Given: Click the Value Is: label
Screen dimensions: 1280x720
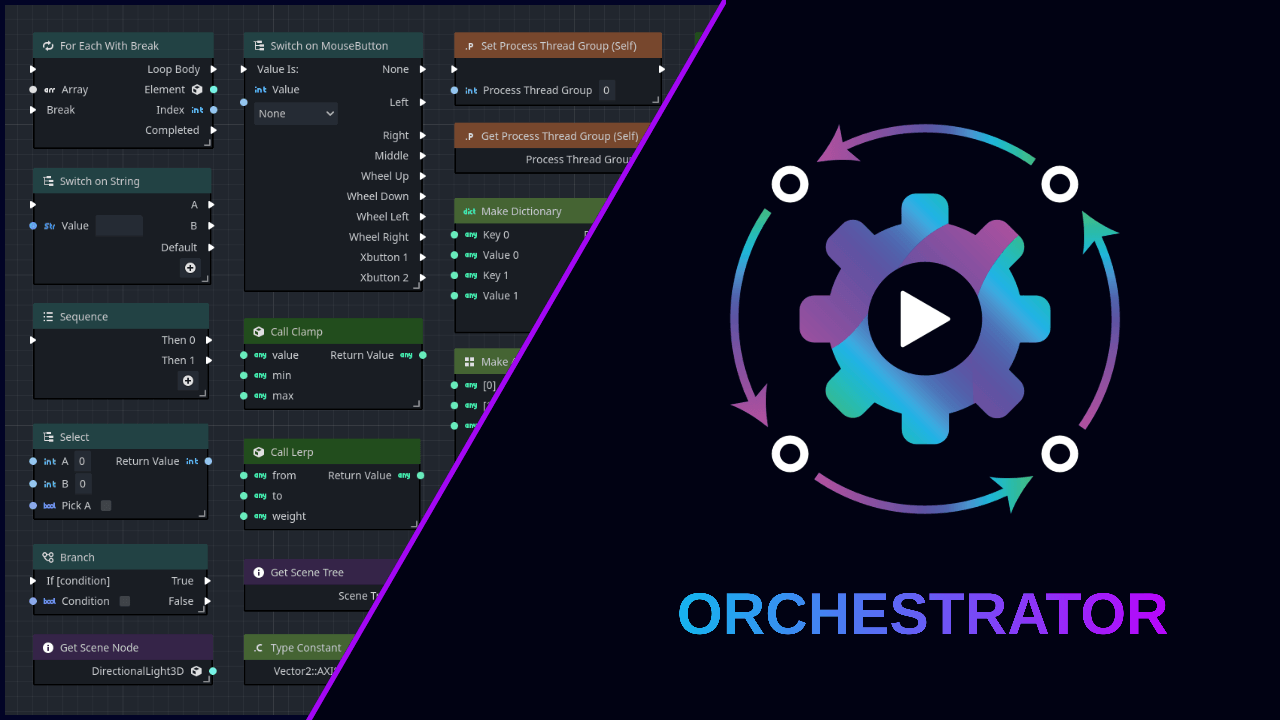Looking at the screenshot, I should point(278,70).
